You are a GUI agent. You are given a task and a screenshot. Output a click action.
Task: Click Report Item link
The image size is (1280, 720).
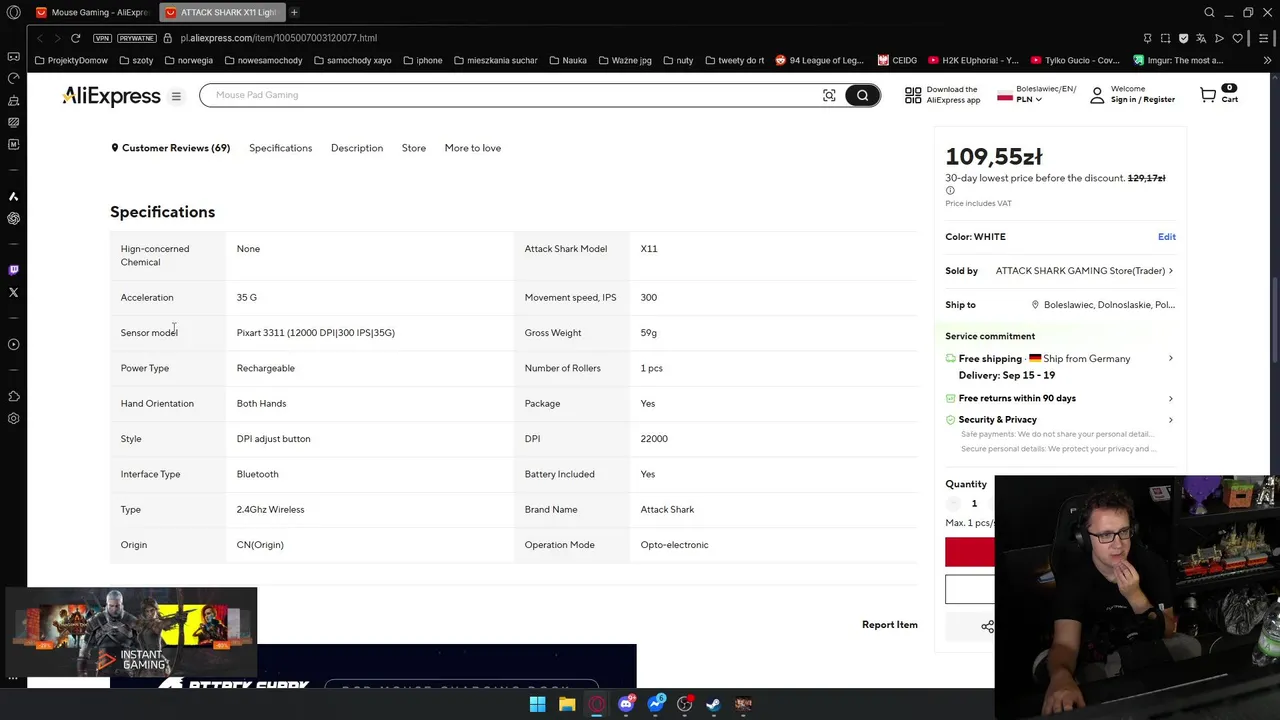click(889, 625)
